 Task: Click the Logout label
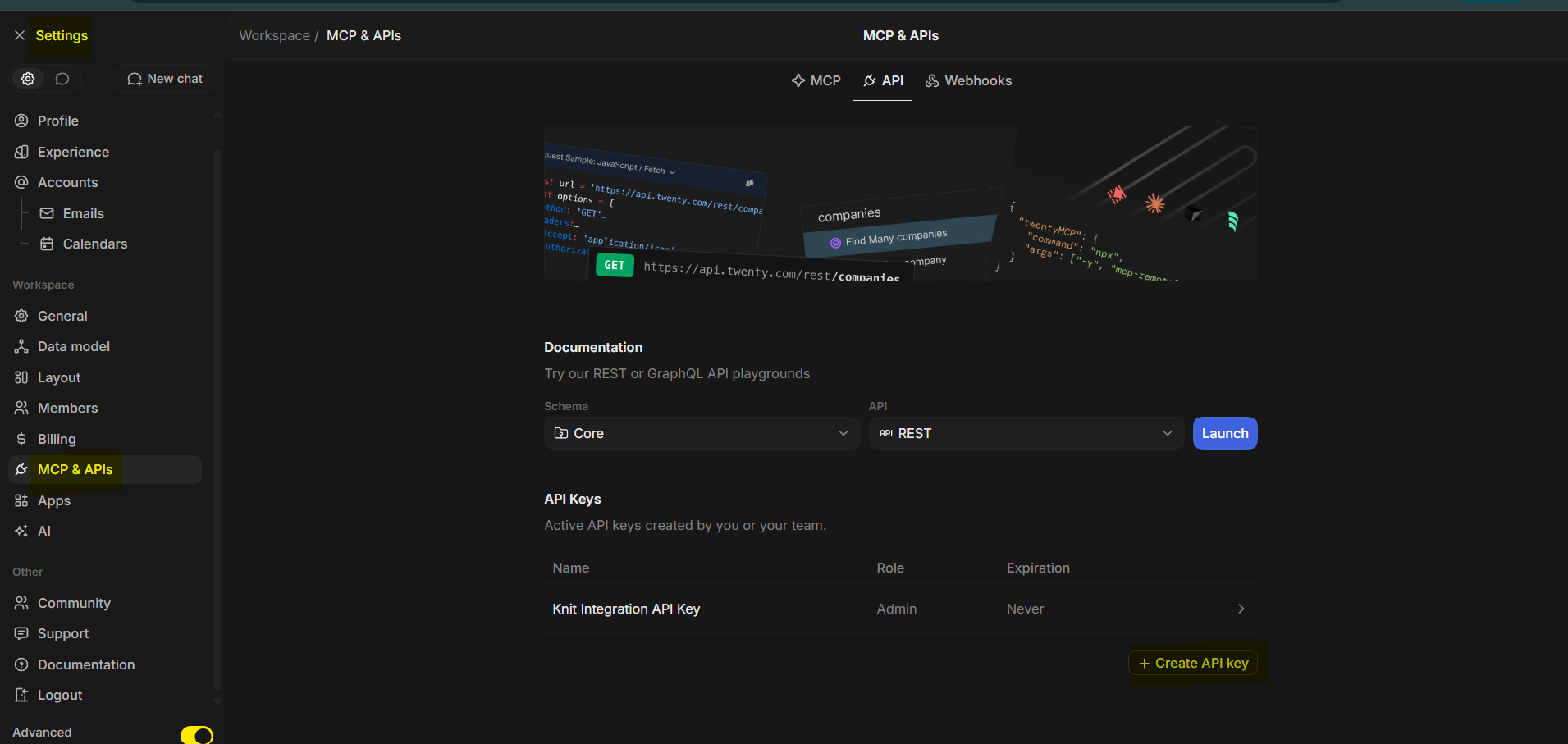click(x=60, y=695)
